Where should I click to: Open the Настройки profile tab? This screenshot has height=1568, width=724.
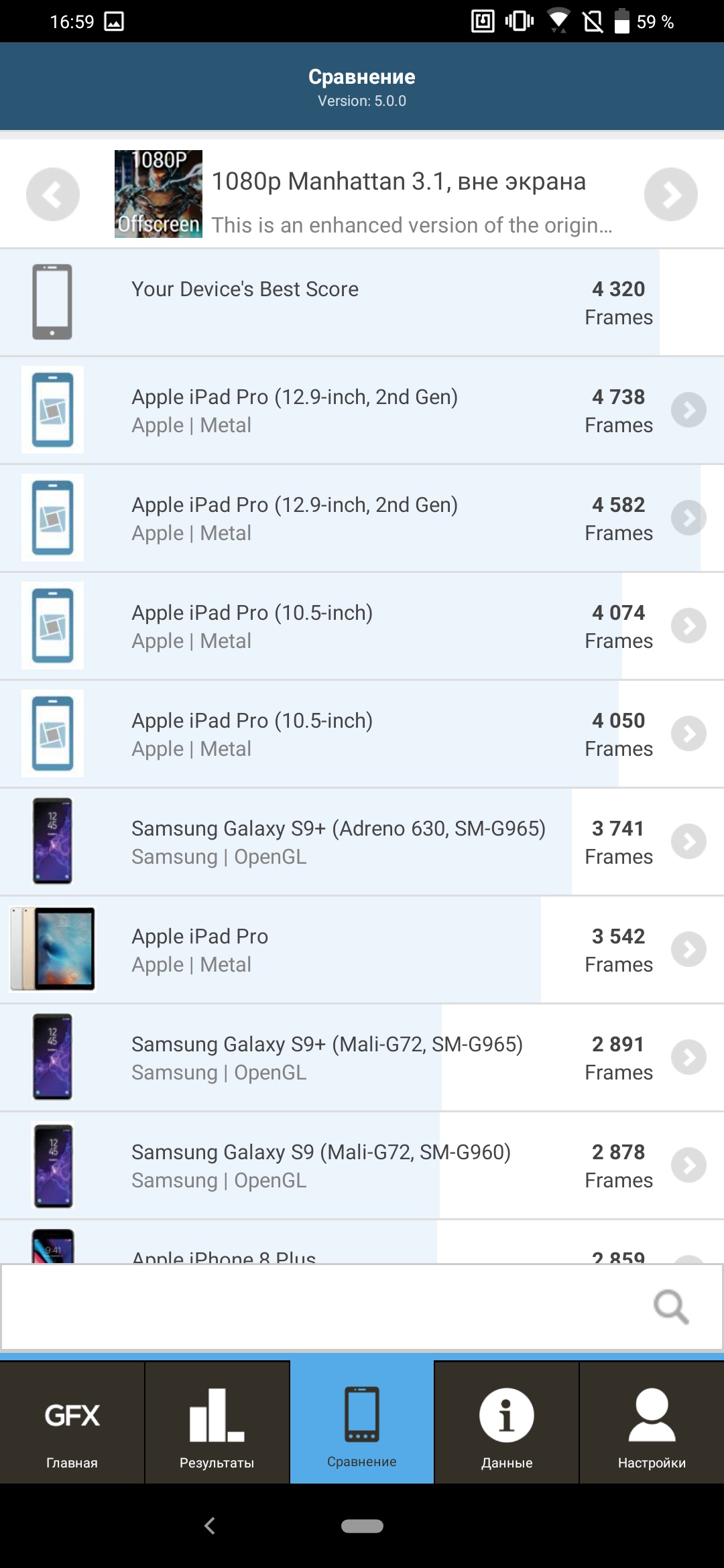[x=652, y=1423]
